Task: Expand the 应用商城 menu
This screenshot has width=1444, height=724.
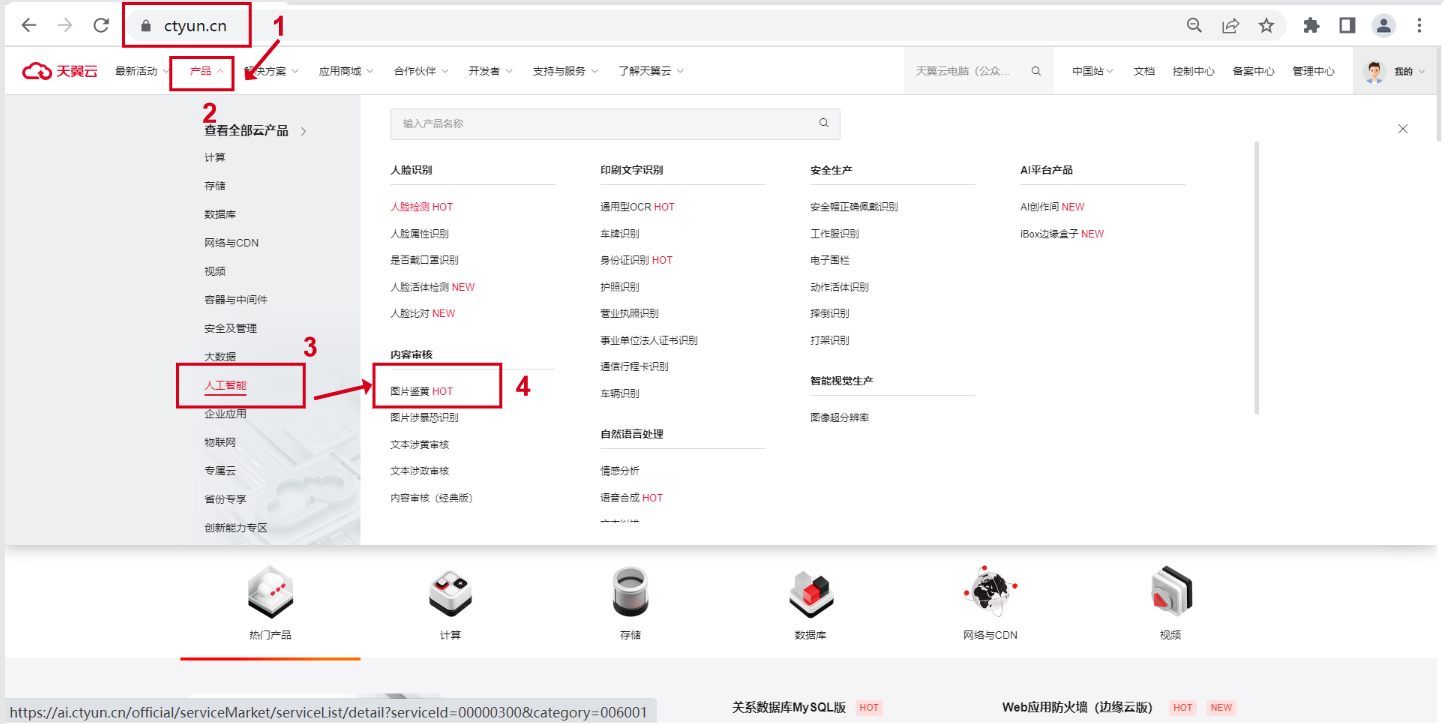Action: pyautogui.click(x=346, y=71)
